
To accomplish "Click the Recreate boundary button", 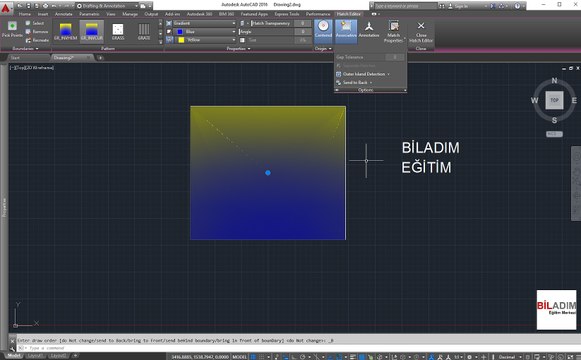I will pyautogui.click(x=37, y=40).
